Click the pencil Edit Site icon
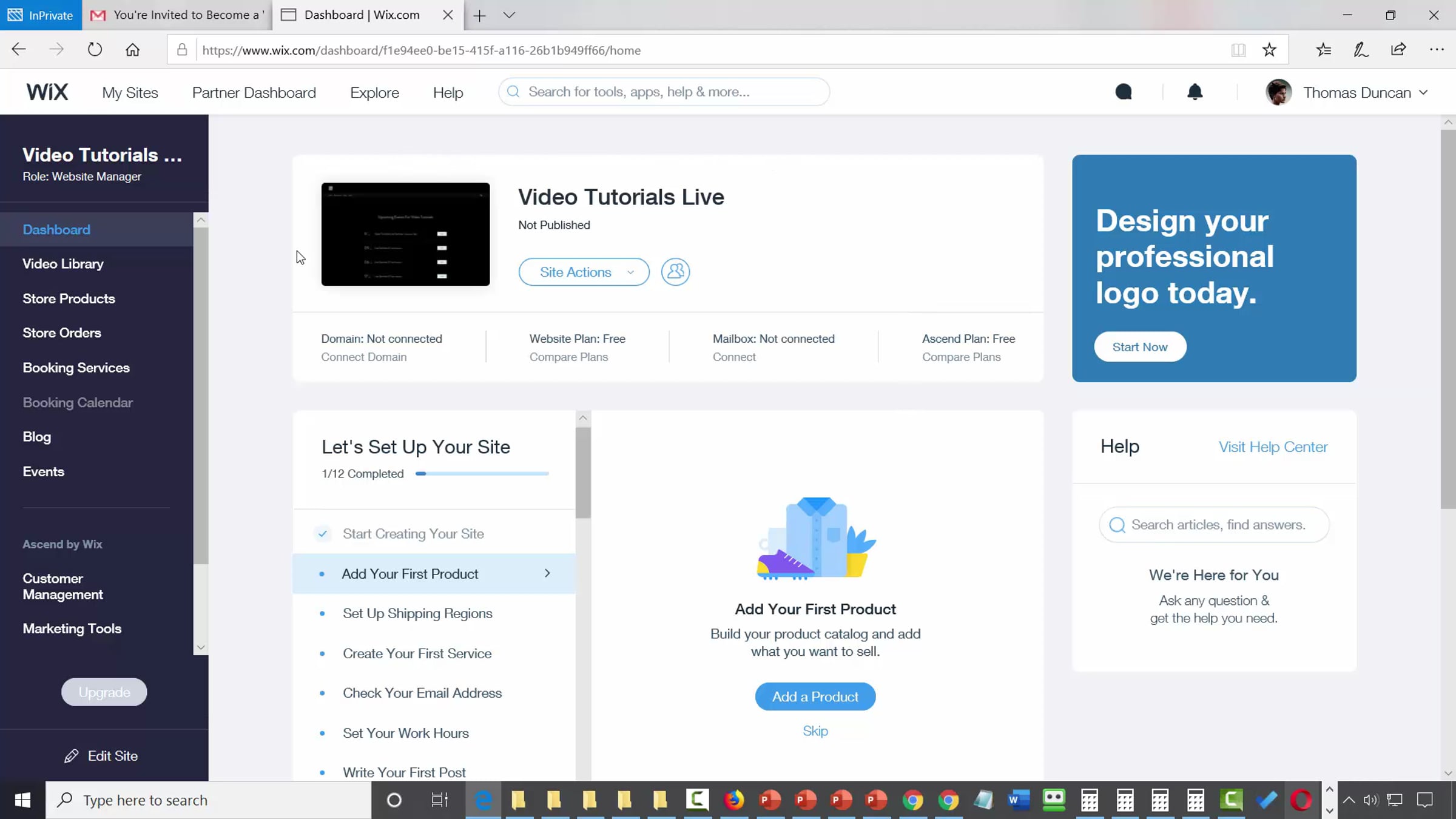The image size is (1456, 819). click(72, 756)
